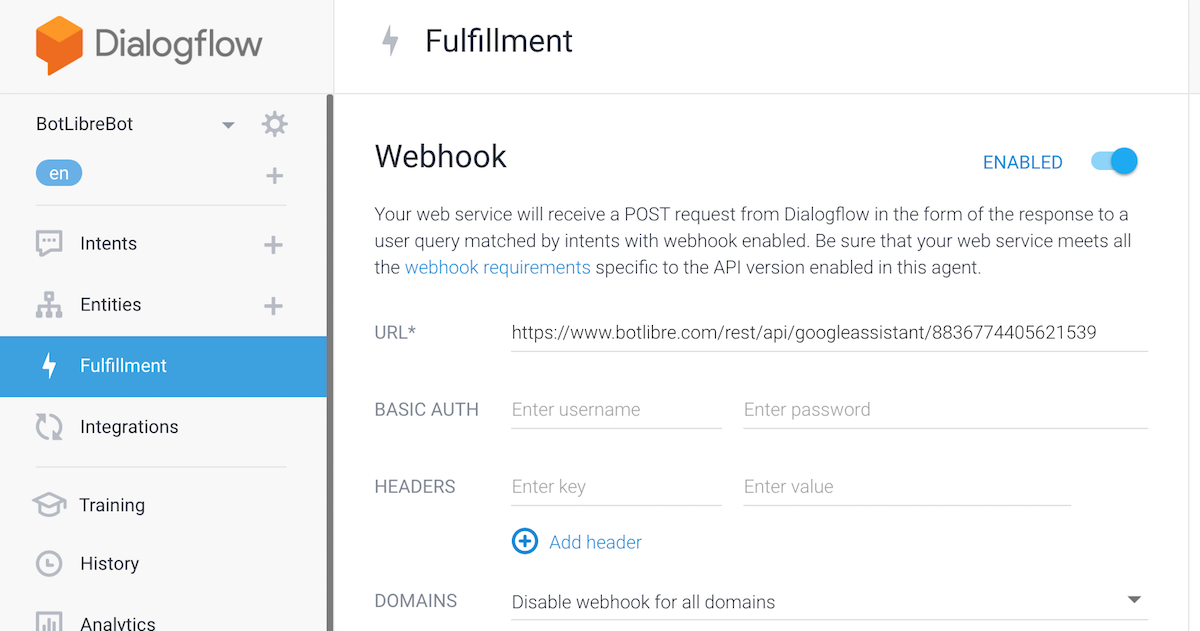Focus the Basic Auth username field
This screenshot has height=631, width=1200.
pyautogui.click(x=615, y=410)
